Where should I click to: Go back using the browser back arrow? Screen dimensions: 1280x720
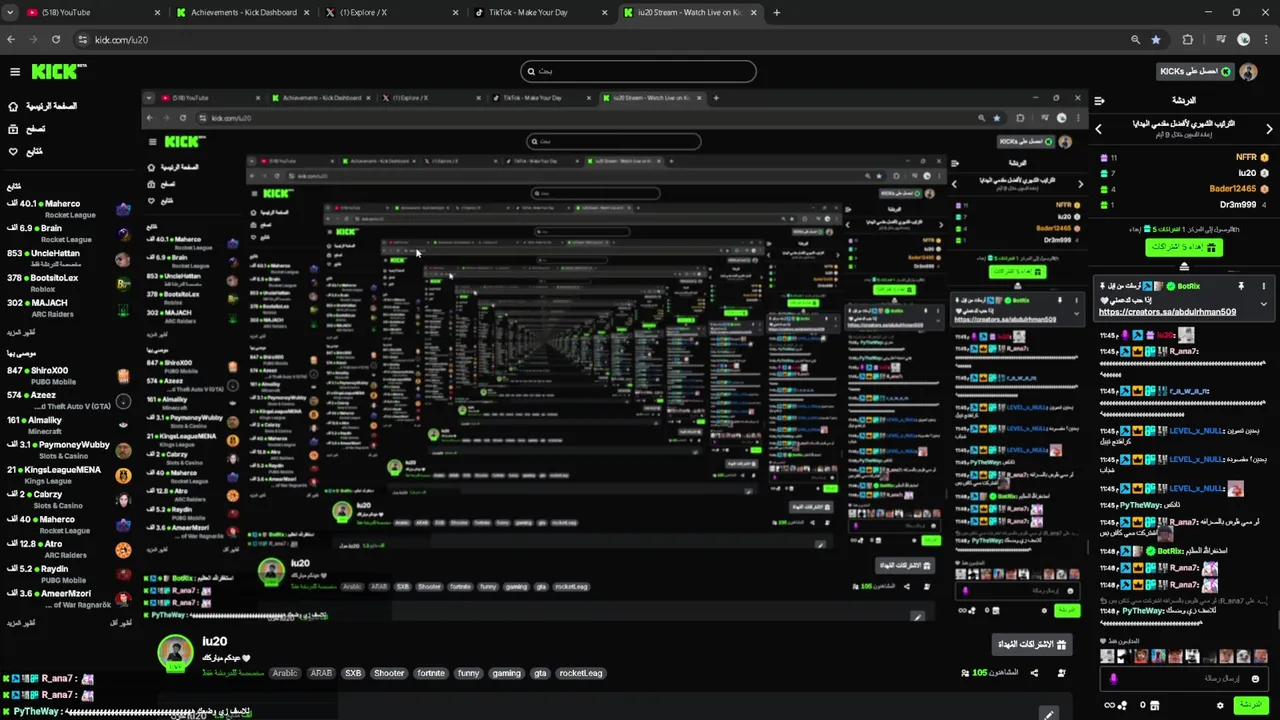coord(11,40)
